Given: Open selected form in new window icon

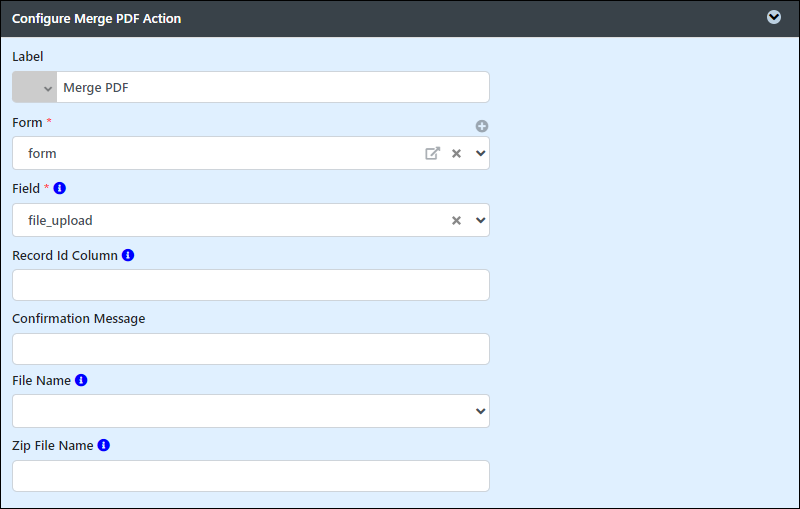Looking at the screenshot, I should click(x=432, y=153).
